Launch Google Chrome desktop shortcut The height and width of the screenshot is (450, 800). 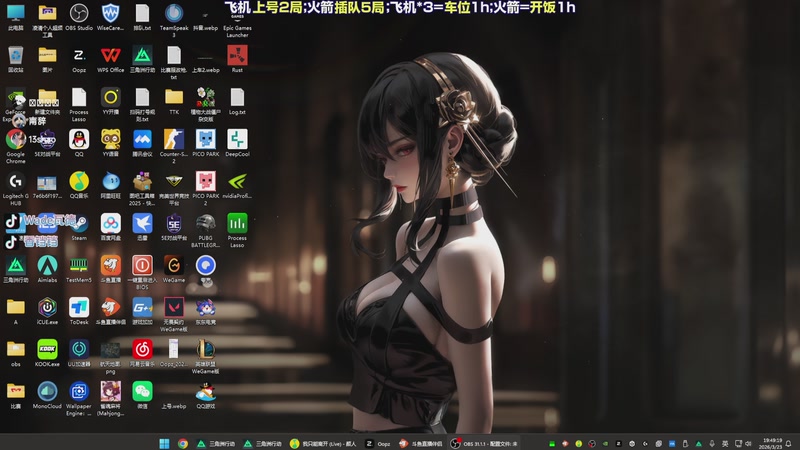click(x=16, y=146)
